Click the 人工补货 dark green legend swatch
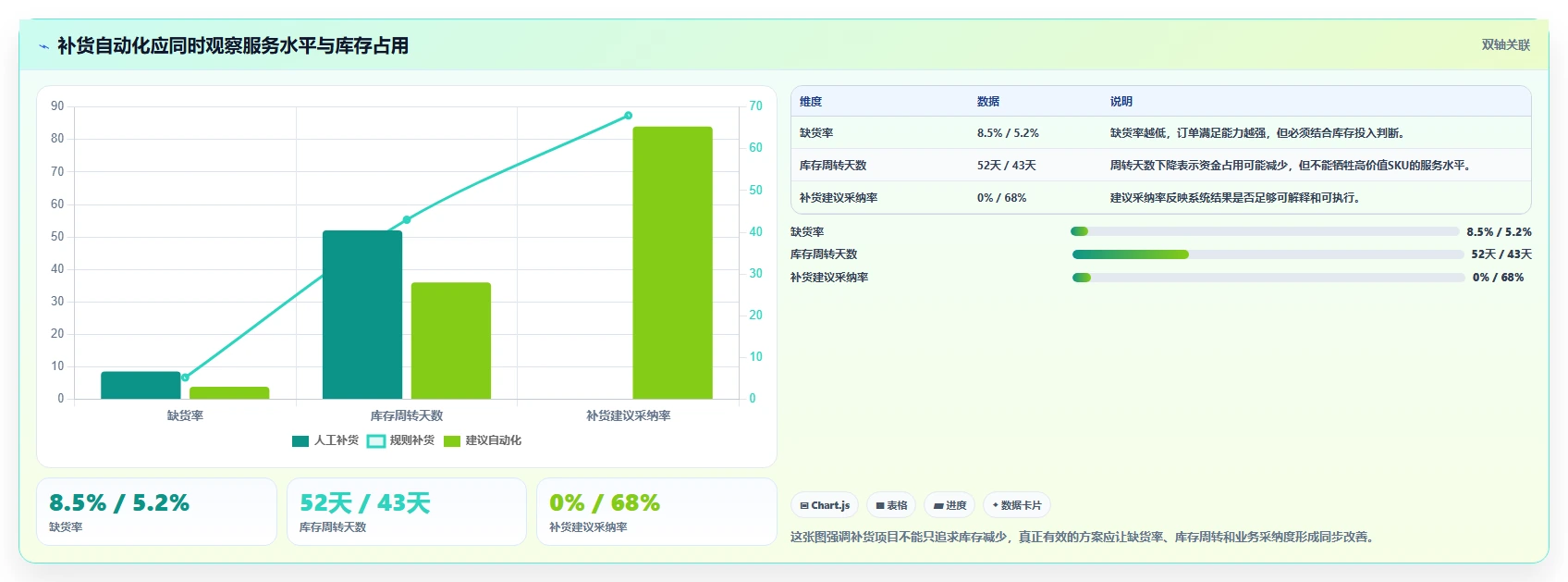1568x582 pixels. 300,441
